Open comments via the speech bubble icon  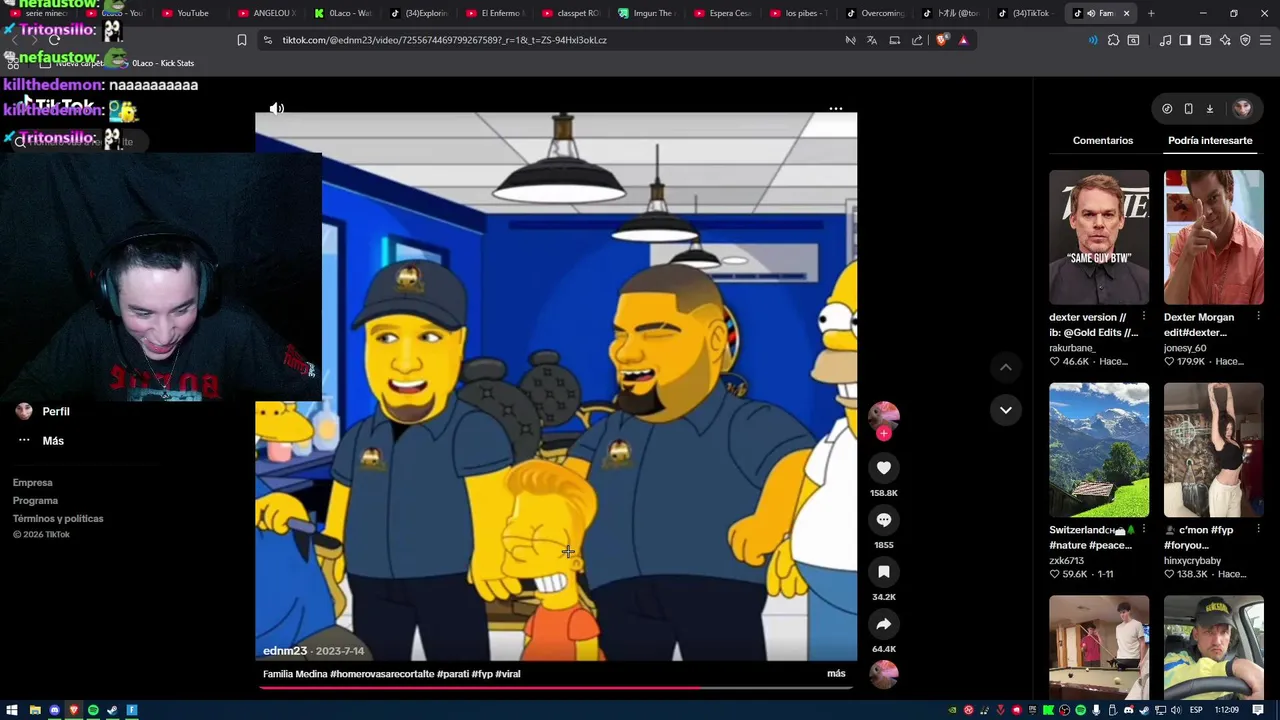[884, 520]
